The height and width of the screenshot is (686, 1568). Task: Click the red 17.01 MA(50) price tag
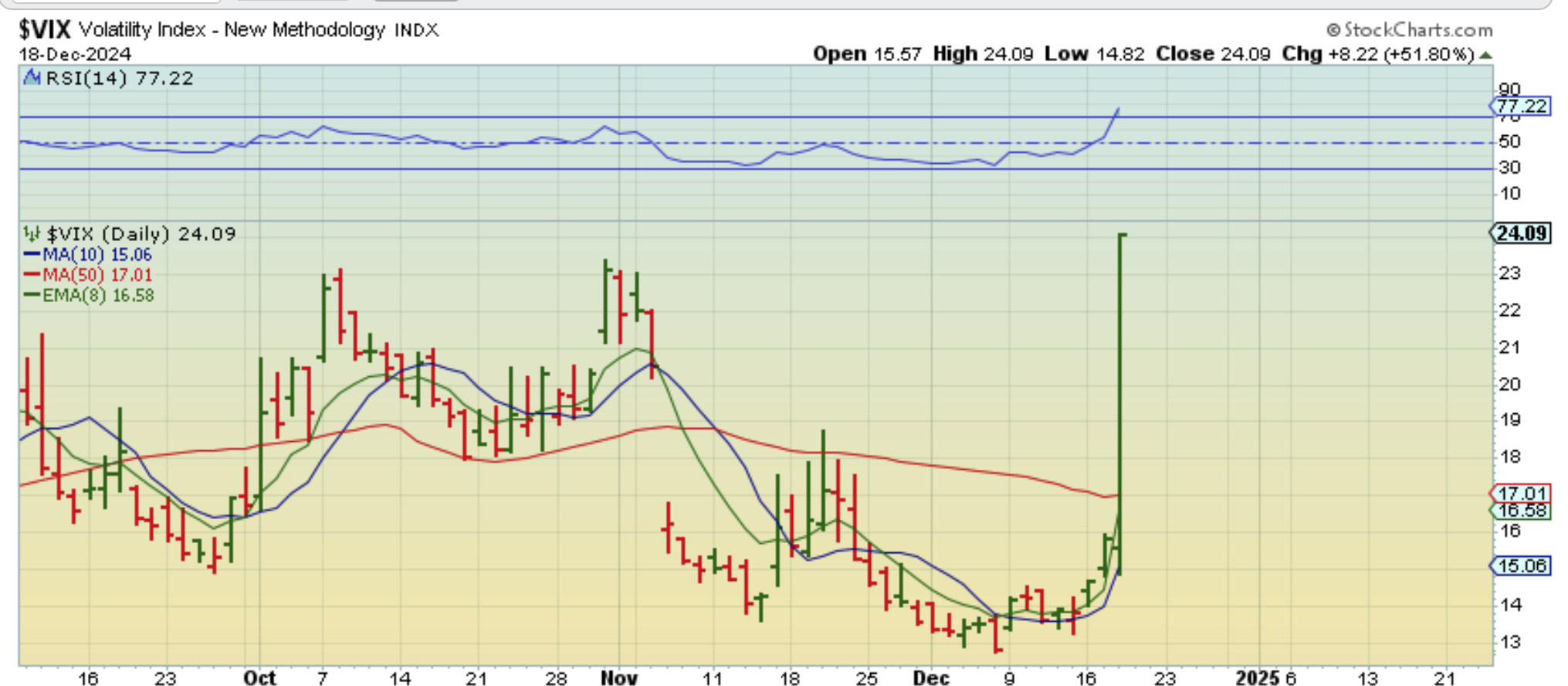pyautogui.click(x=1520, y=493)
